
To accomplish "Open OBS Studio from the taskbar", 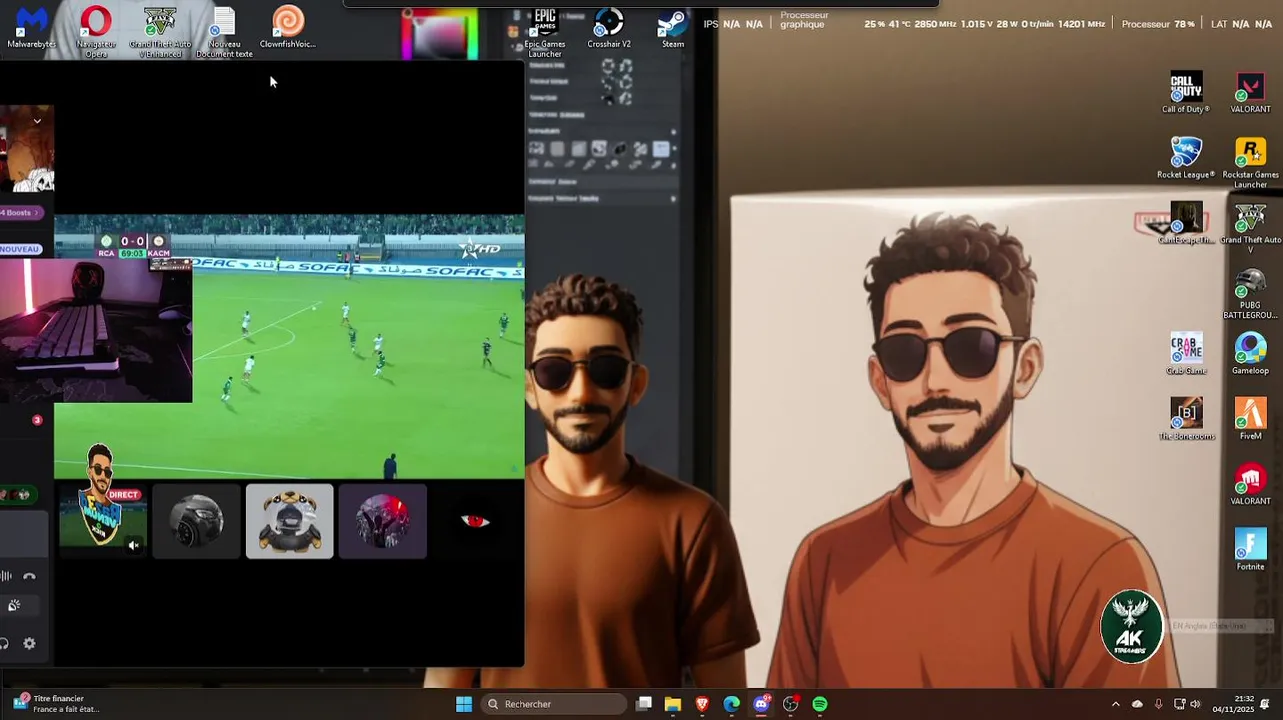I will (x=791, y=704).
